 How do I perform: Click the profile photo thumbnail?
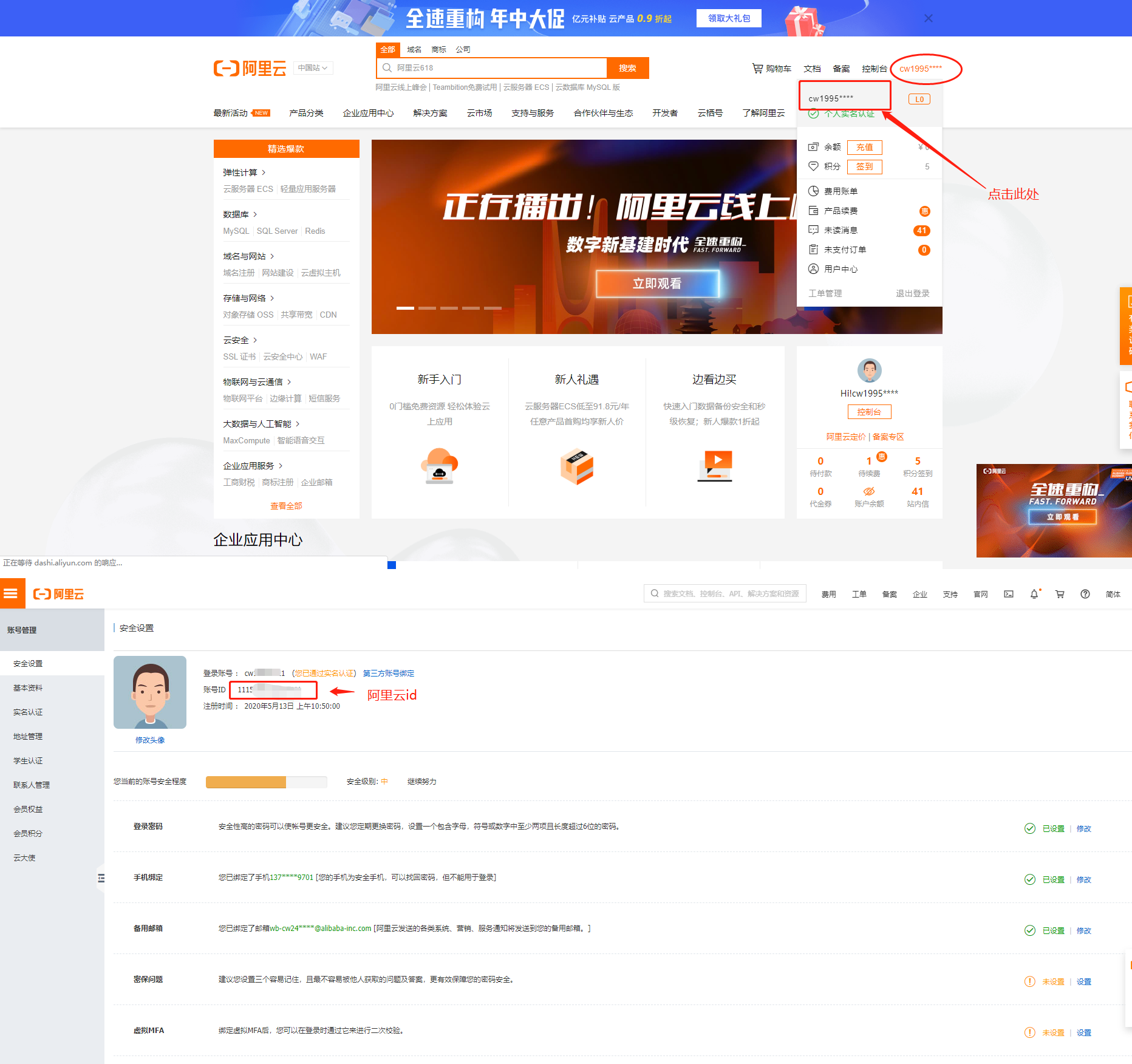coord(150,692)
